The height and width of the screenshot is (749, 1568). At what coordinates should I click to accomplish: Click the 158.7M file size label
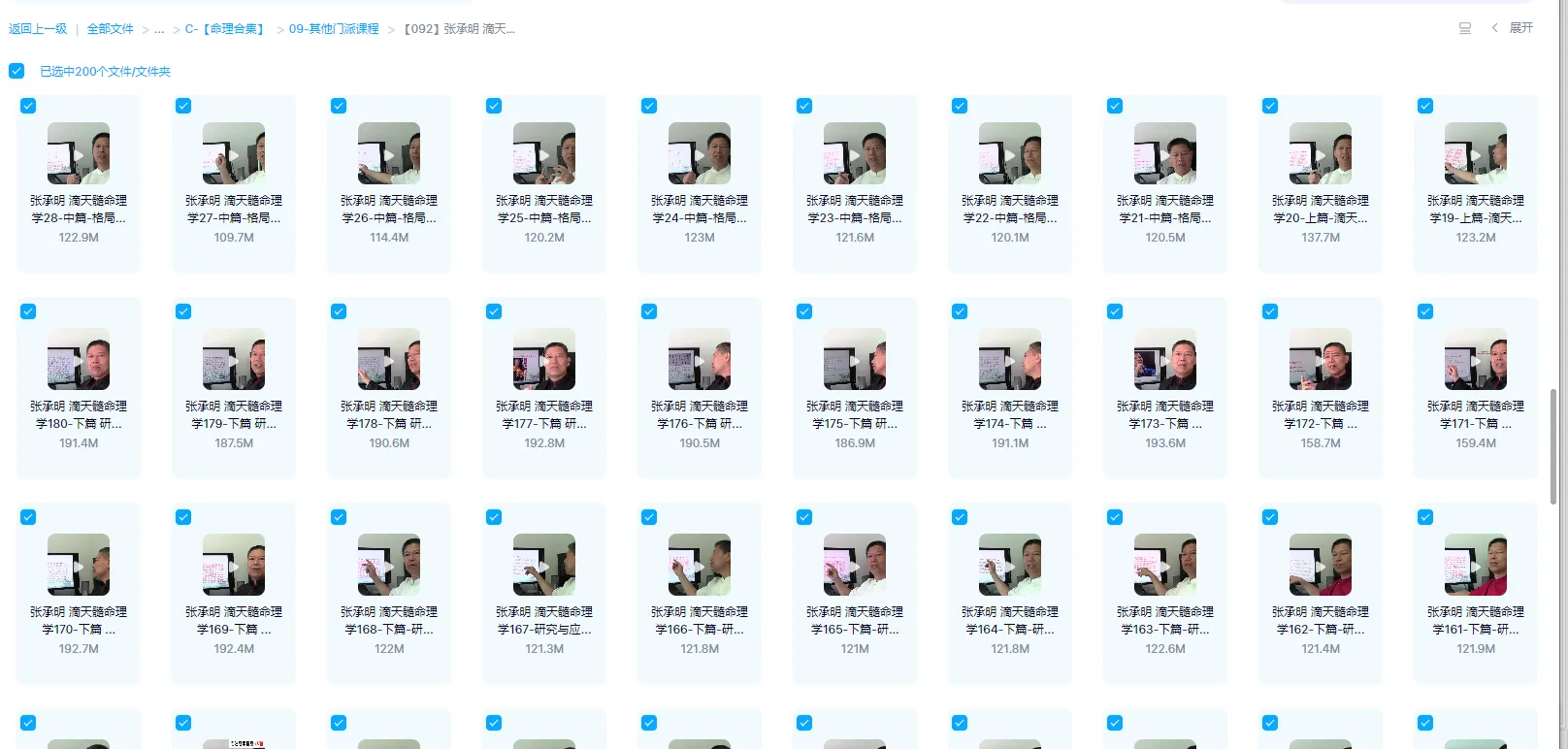pyautogui.click(x=1321, y=443)
